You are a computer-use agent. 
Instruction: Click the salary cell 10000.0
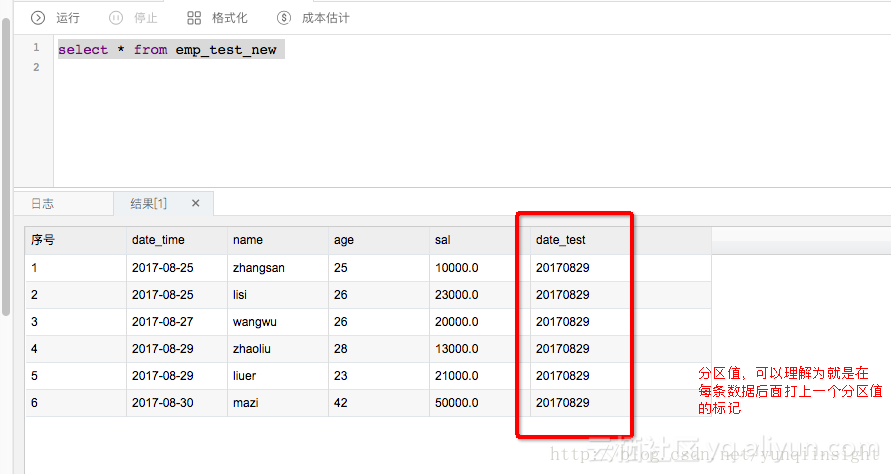click(480, 268)
